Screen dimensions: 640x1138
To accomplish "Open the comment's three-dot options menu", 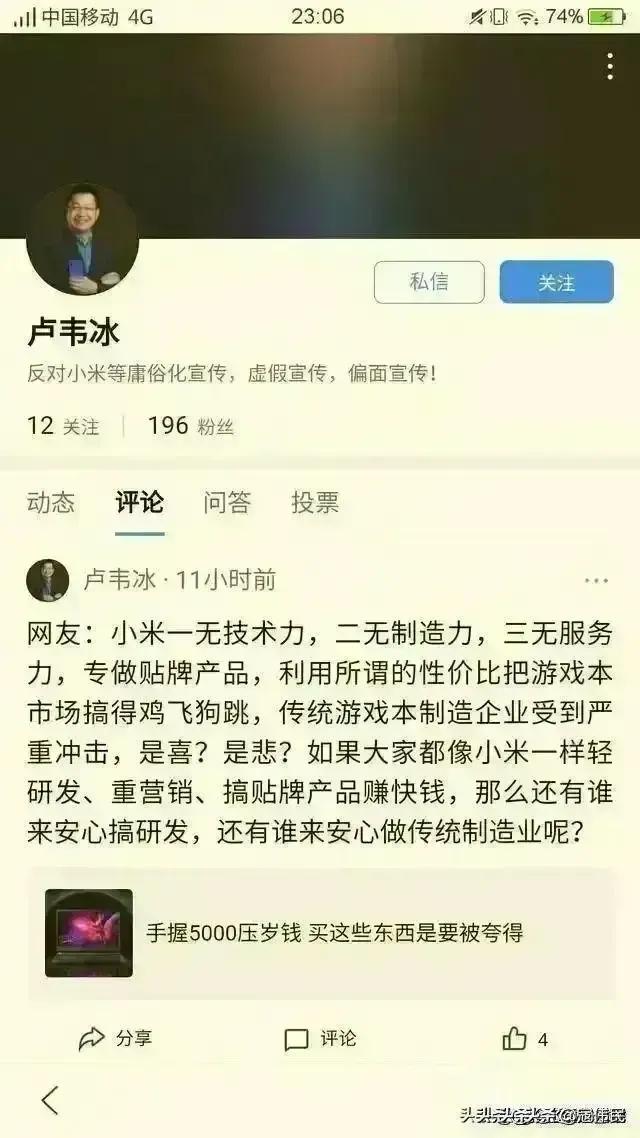I will coord(596,581).
